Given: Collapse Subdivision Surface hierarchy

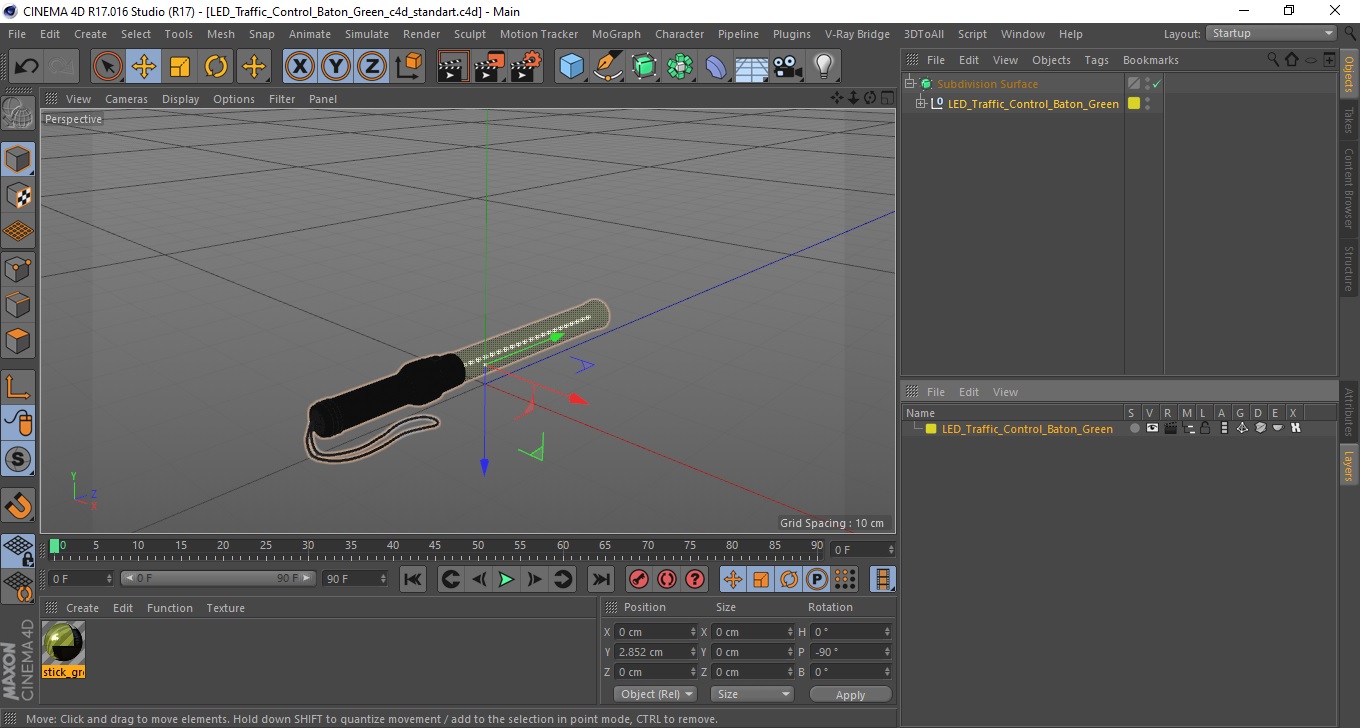Looking at the screenshot, I should [909, 84].
